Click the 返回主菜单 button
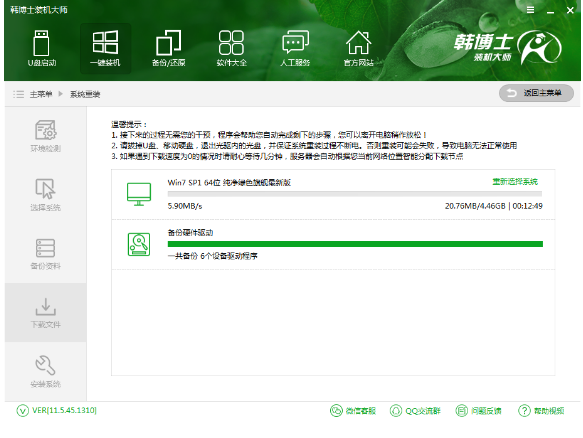Screen dimensions: 583x438 [x=536, y=93]
